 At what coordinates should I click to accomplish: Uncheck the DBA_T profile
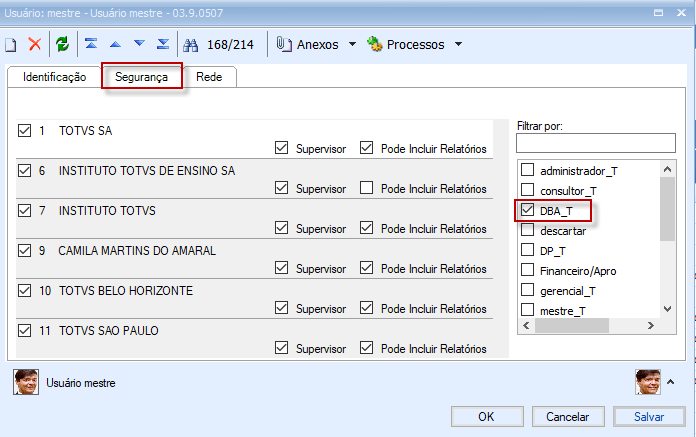[527, 210]
